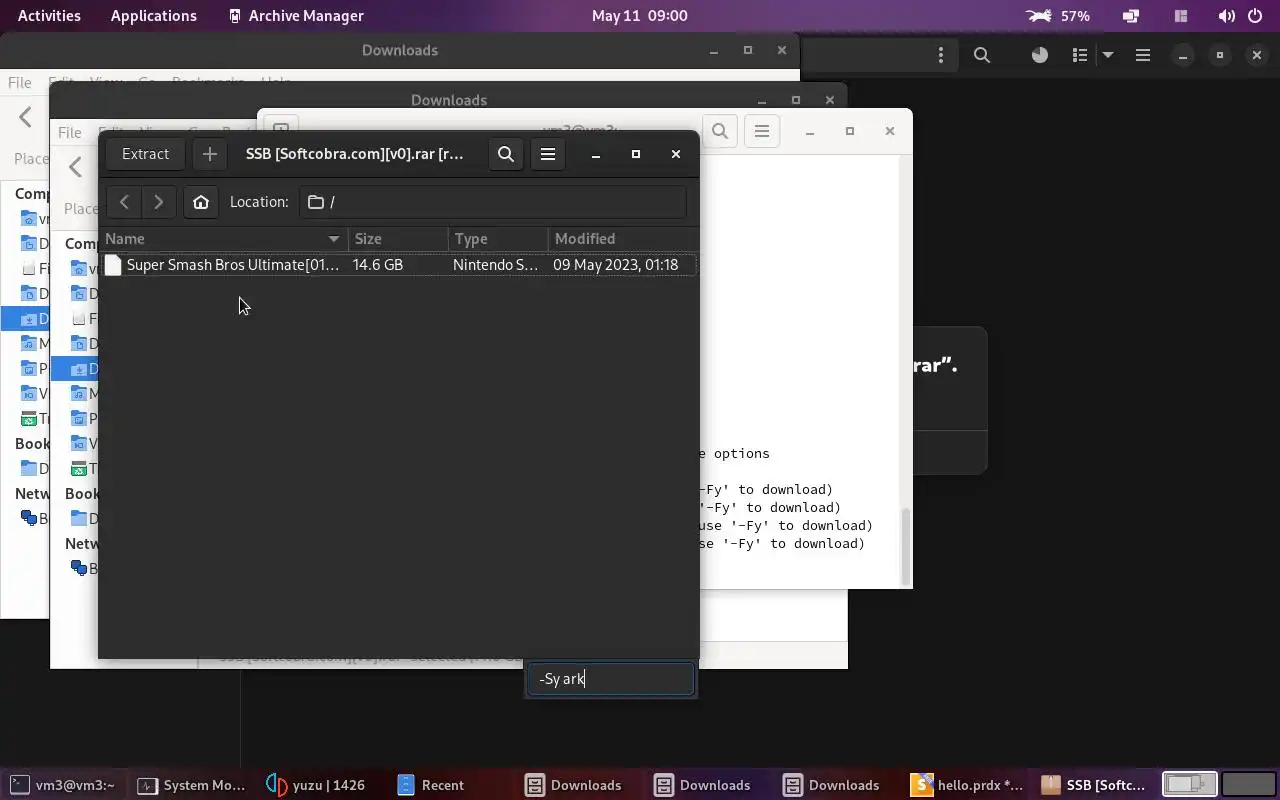Select first workspace in the workspace switcher
1280x800 pixels.
pos(1190,784)
